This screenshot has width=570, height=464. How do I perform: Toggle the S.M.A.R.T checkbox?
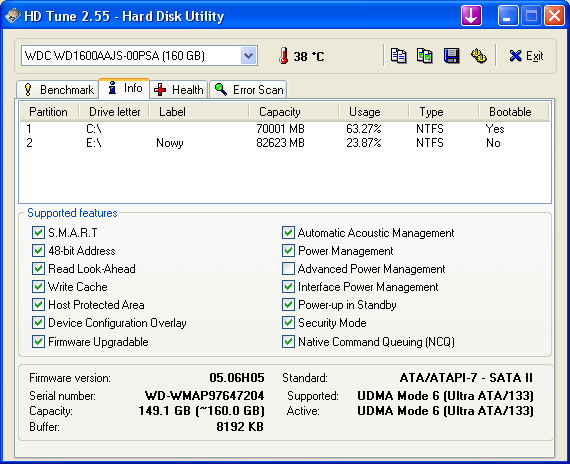38,232
